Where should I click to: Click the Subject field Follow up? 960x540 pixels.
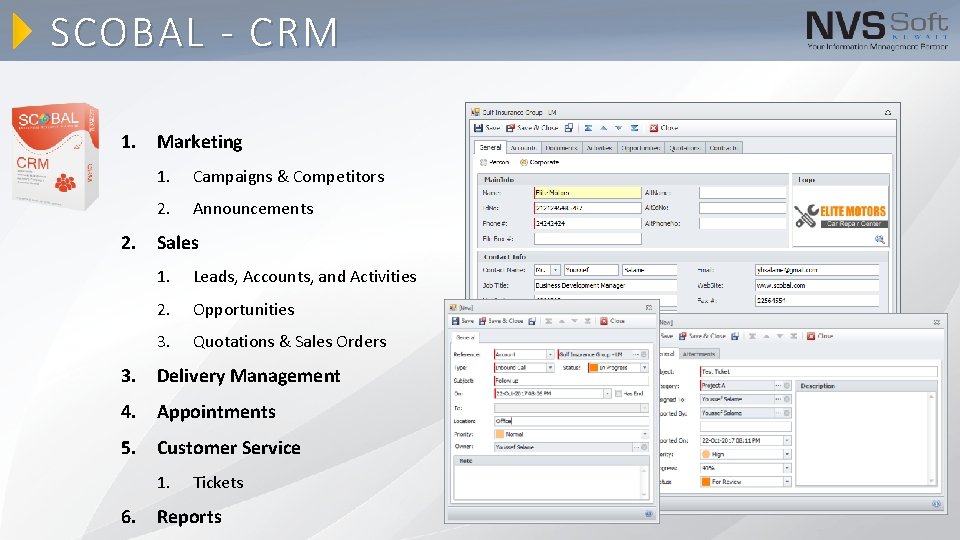(x=571, y=381)
